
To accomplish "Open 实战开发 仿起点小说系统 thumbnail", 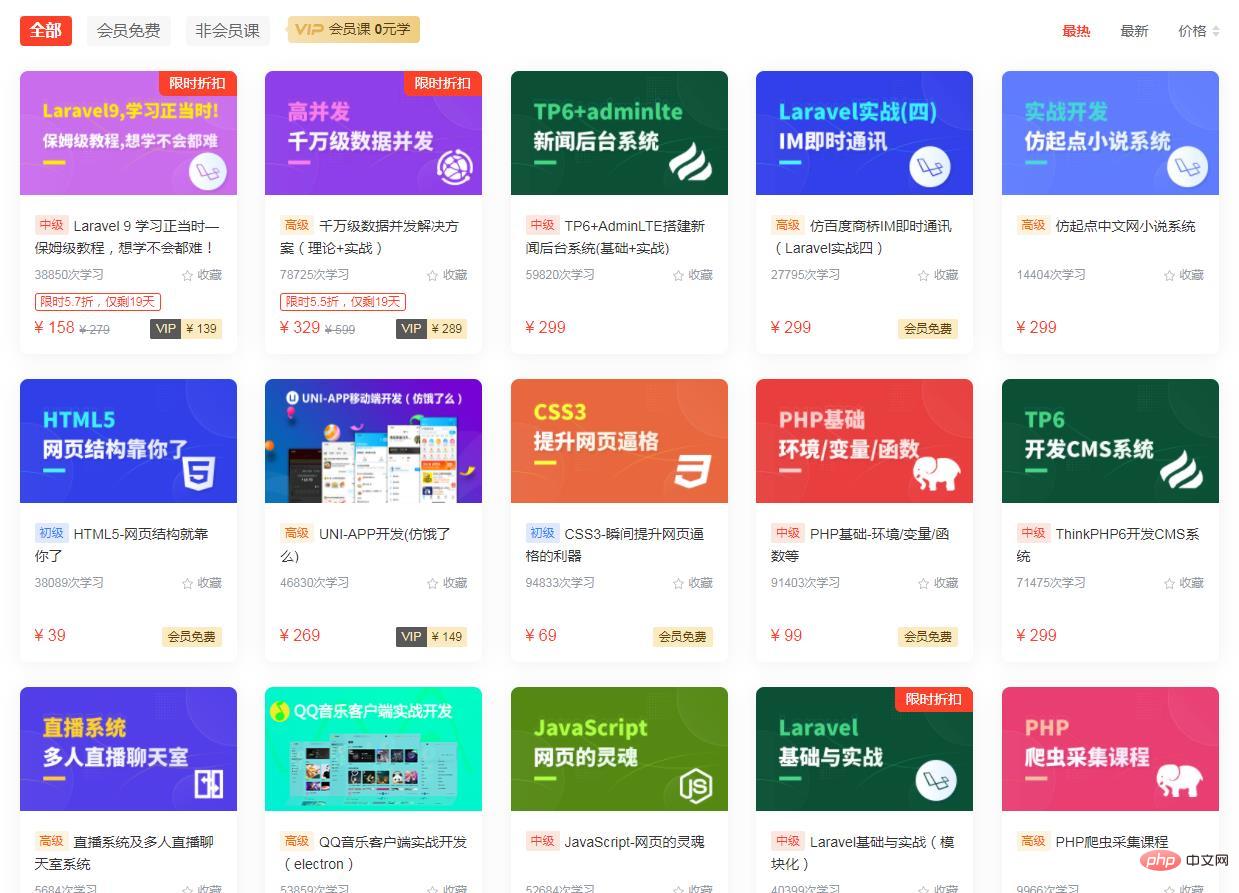I will coord(1110,133).
